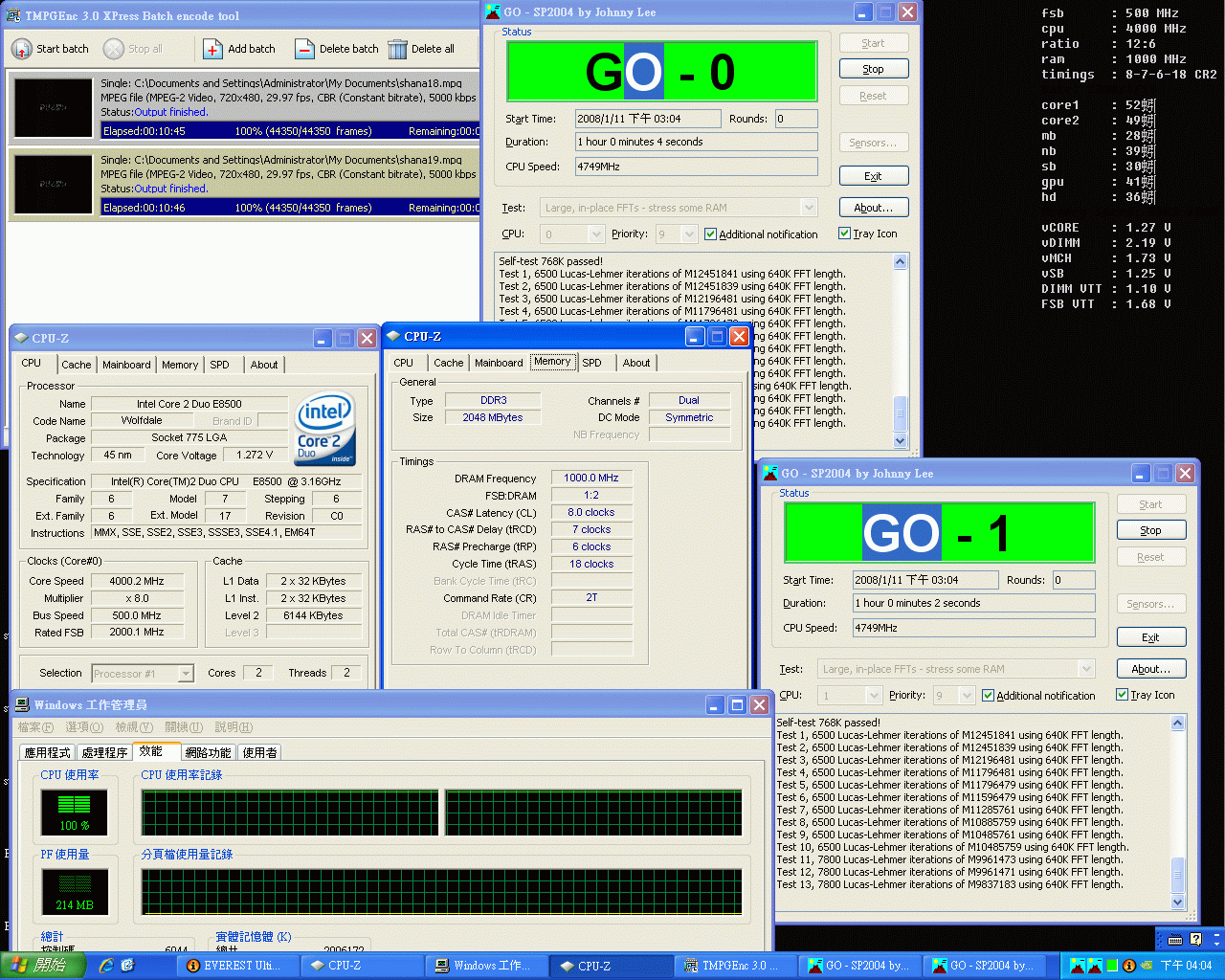1225x980 pixels.
Task: Click Exit button in GO-0 SP2004 window
Action: (x=874, y=176)
